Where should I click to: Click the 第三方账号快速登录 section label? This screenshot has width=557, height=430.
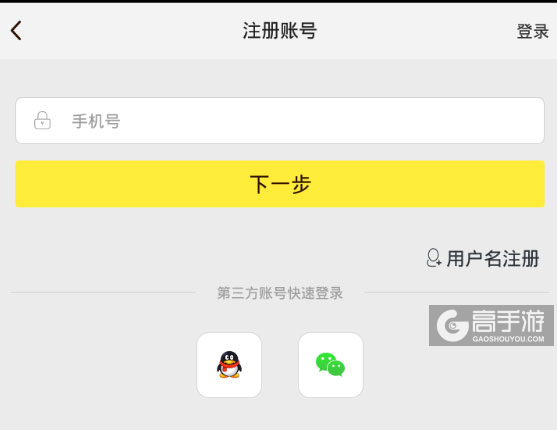point(280,293)
